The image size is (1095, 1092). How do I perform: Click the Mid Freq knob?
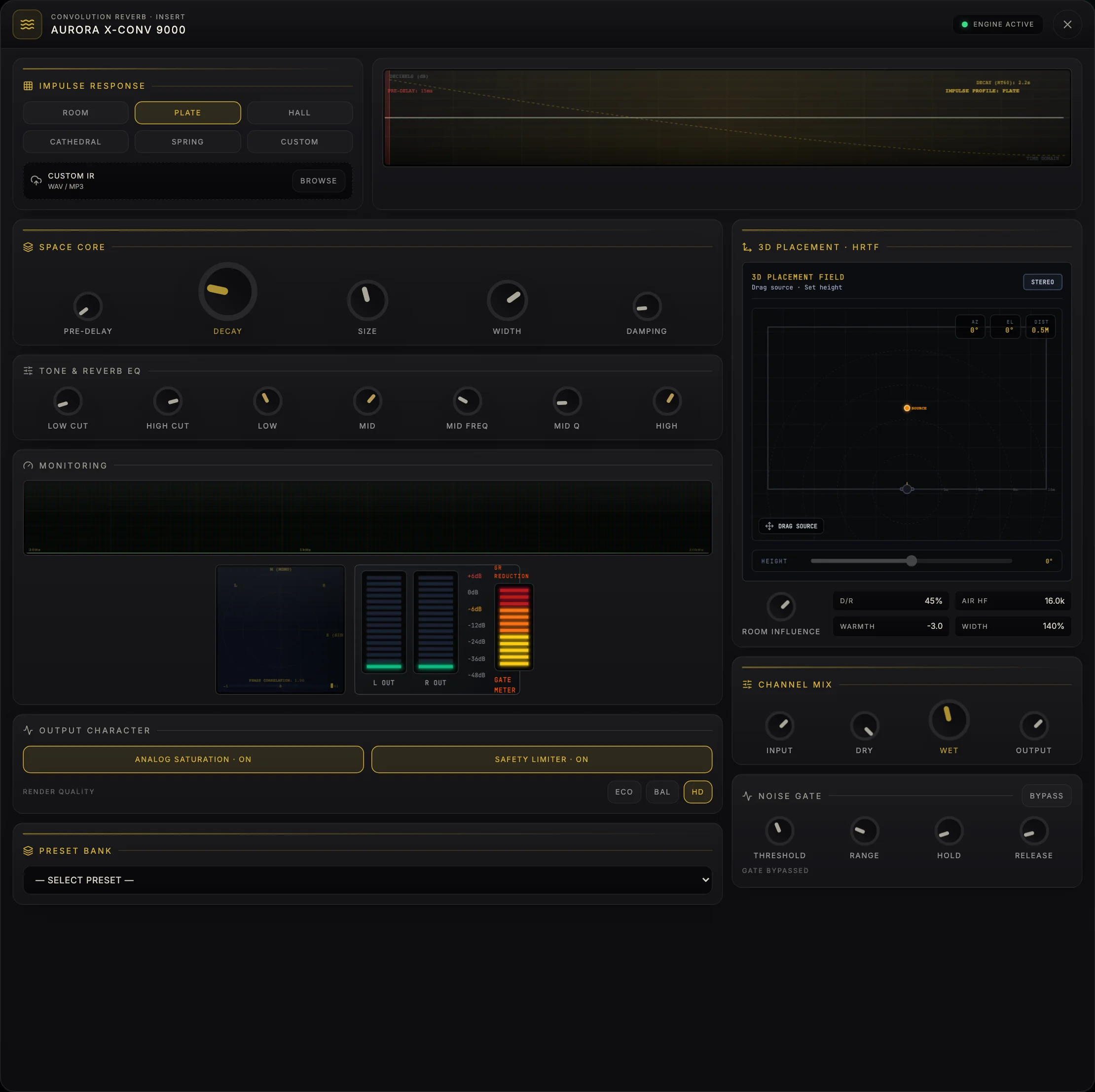[467, 401]
